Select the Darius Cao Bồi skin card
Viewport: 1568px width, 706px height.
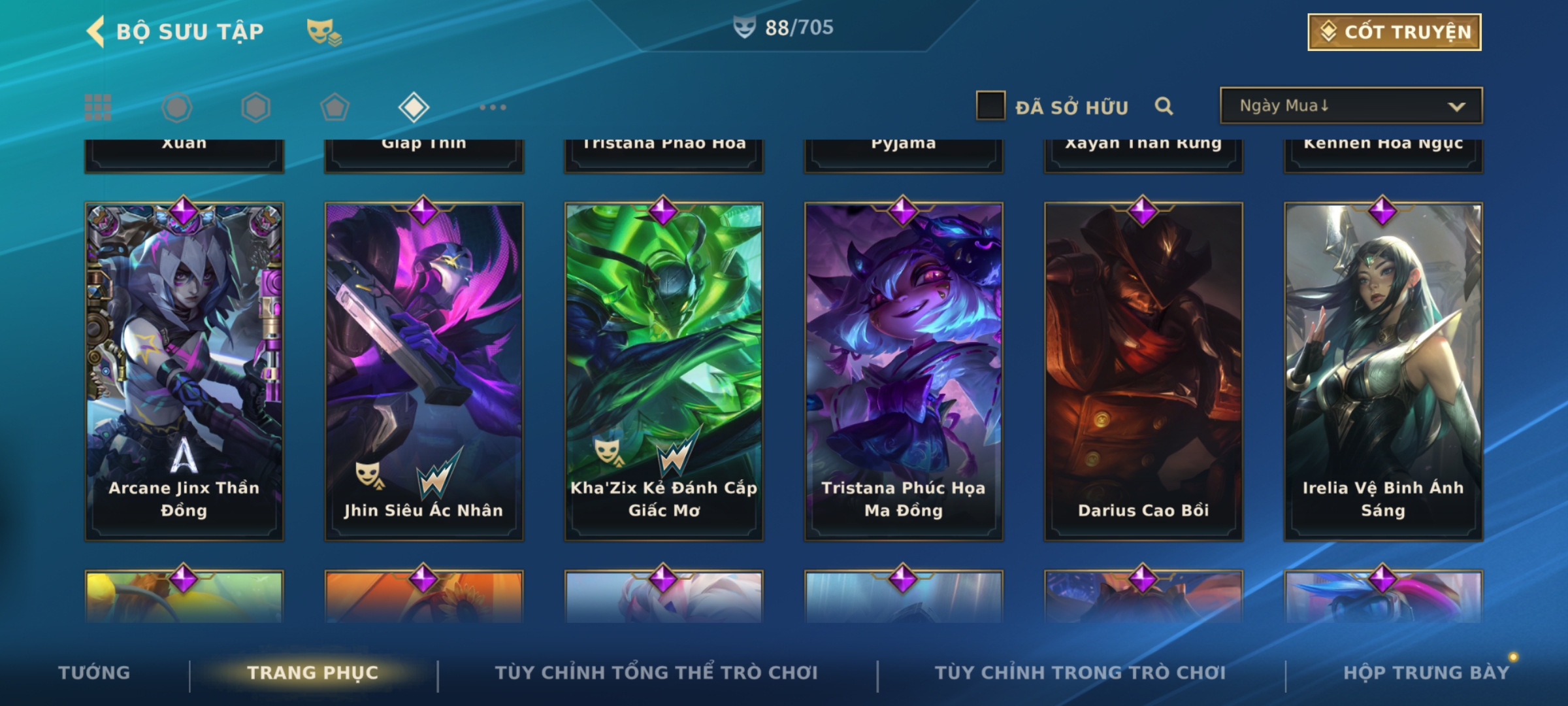[x=1143, y=371]
